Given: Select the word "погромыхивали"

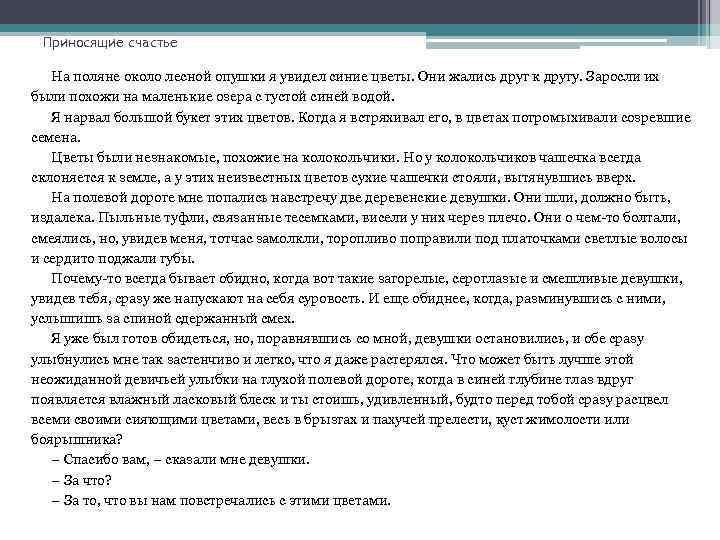Looking at the screenshot, I should 564,117.
